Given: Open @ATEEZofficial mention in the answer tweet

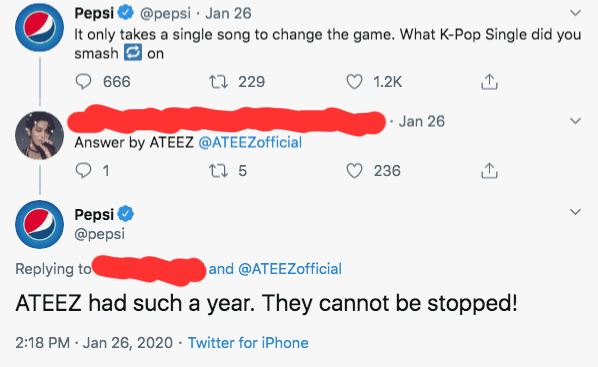Looking at the screenshot, I should coord(250,143).
